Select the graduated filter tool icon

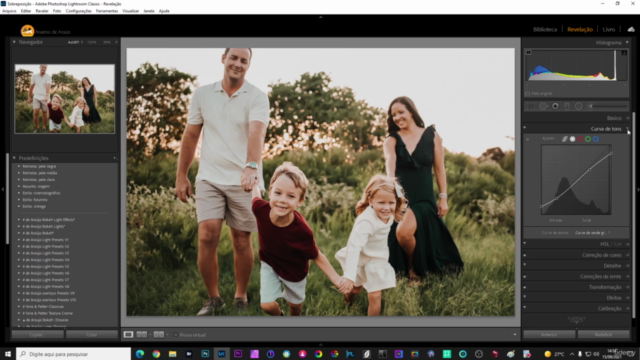tap(567, 106)
